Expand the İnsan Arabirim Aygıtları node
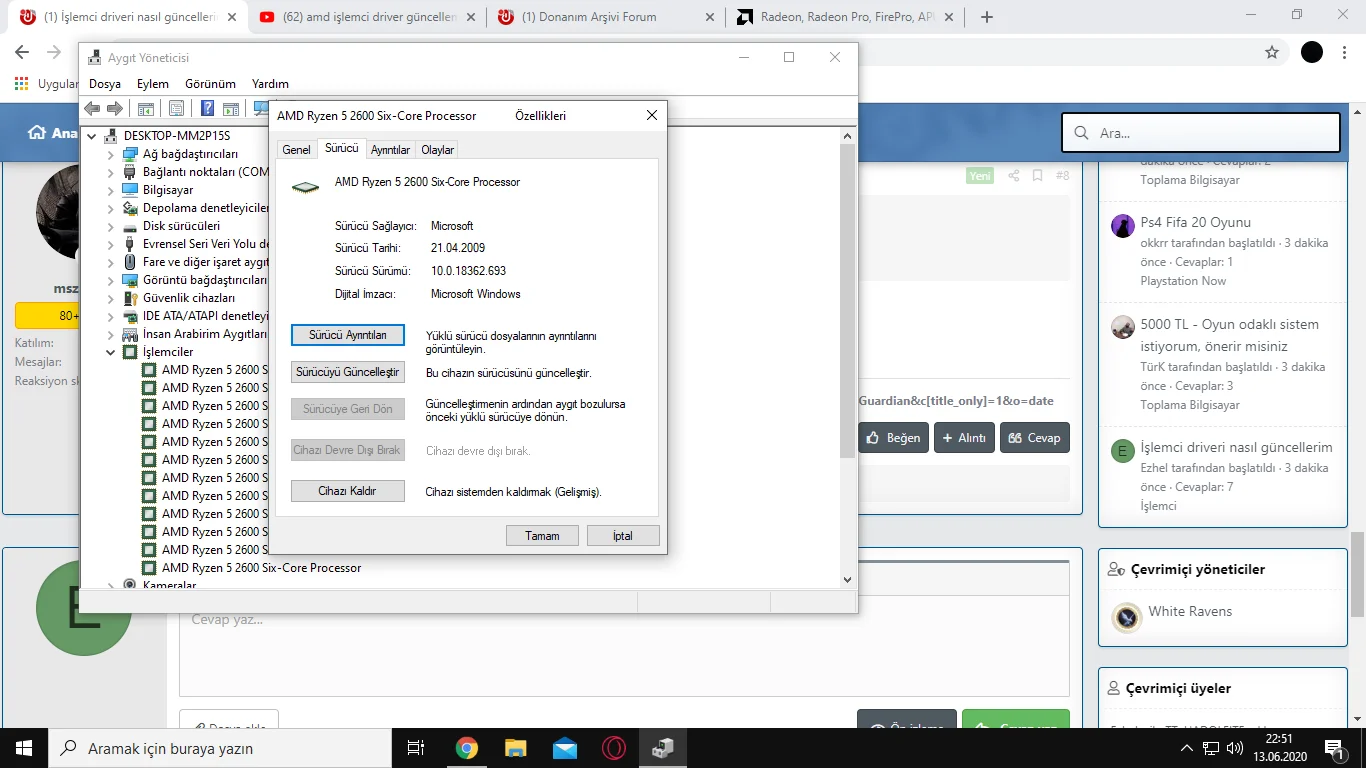This screenshot has width=1366, height=768. click(111, 334)
